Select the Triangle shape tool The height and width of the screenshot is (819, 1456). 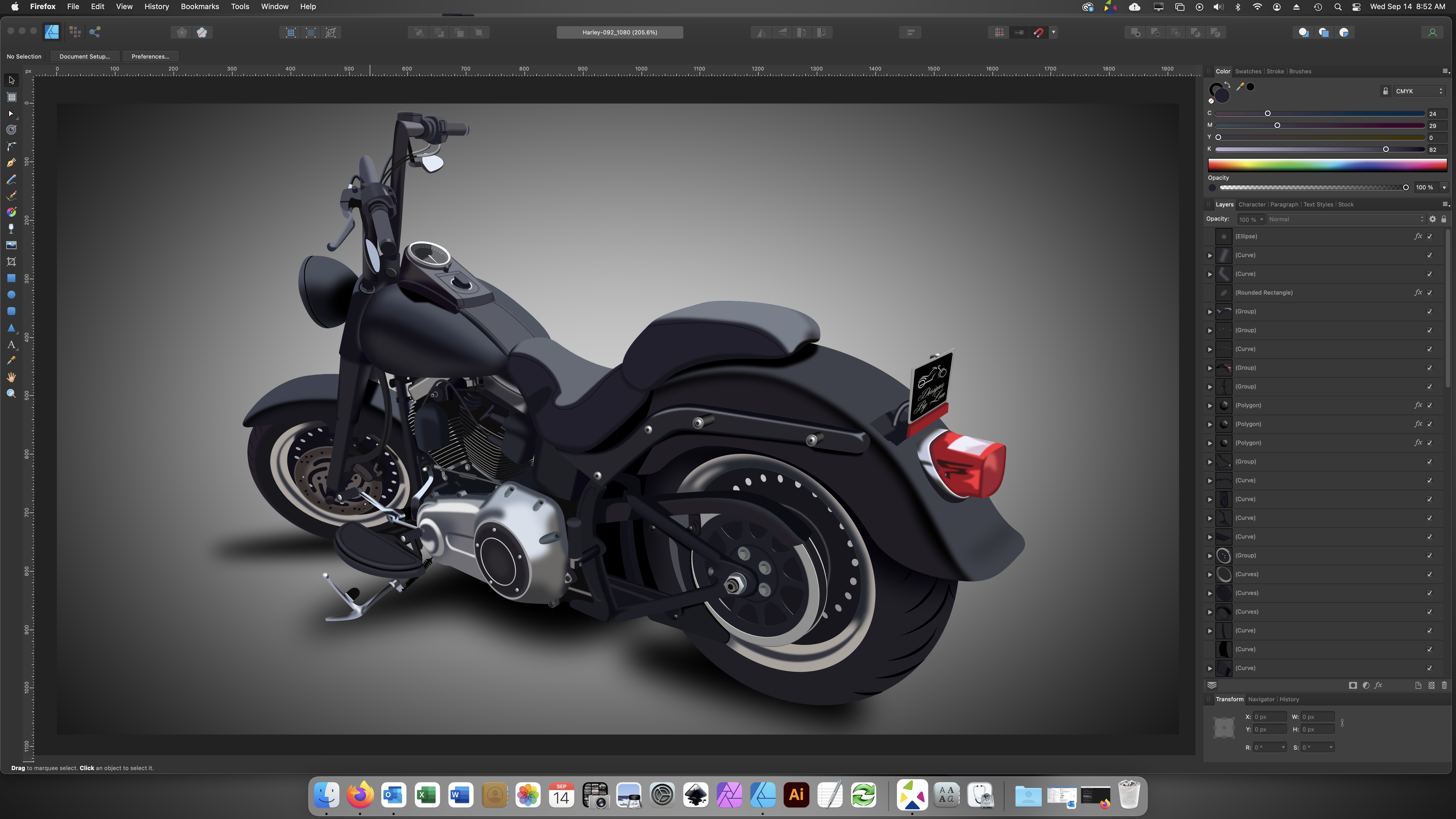click(x=11, y=328)
